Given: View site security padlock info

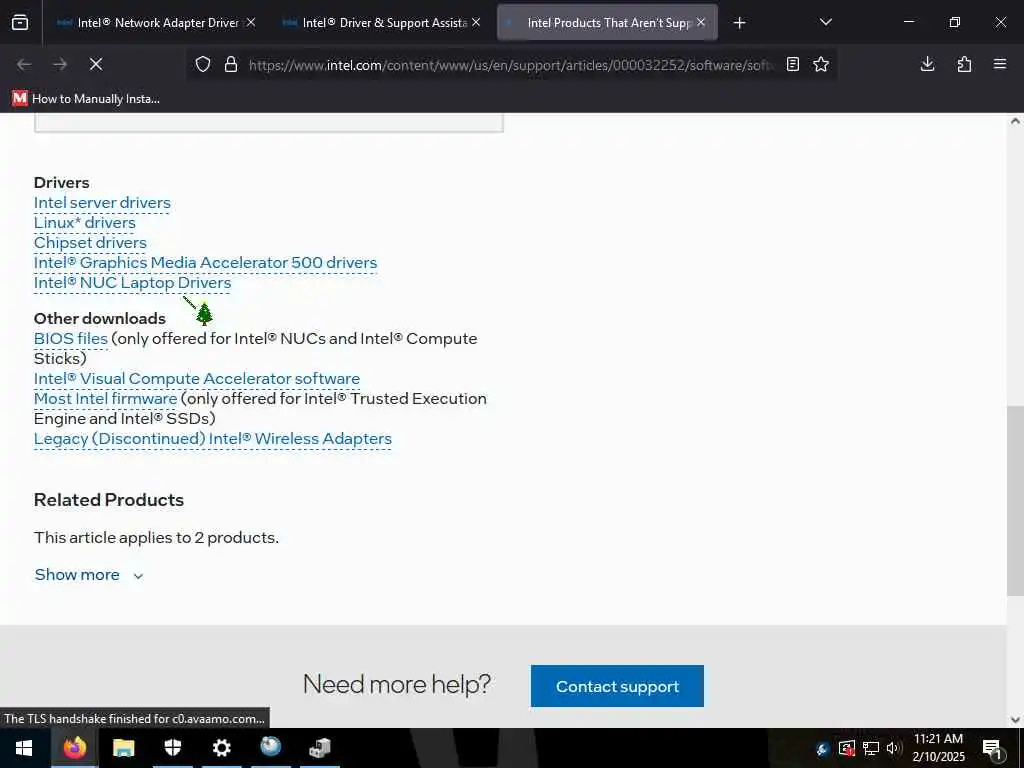Looking at the screenshot, I should coord(231,64).
